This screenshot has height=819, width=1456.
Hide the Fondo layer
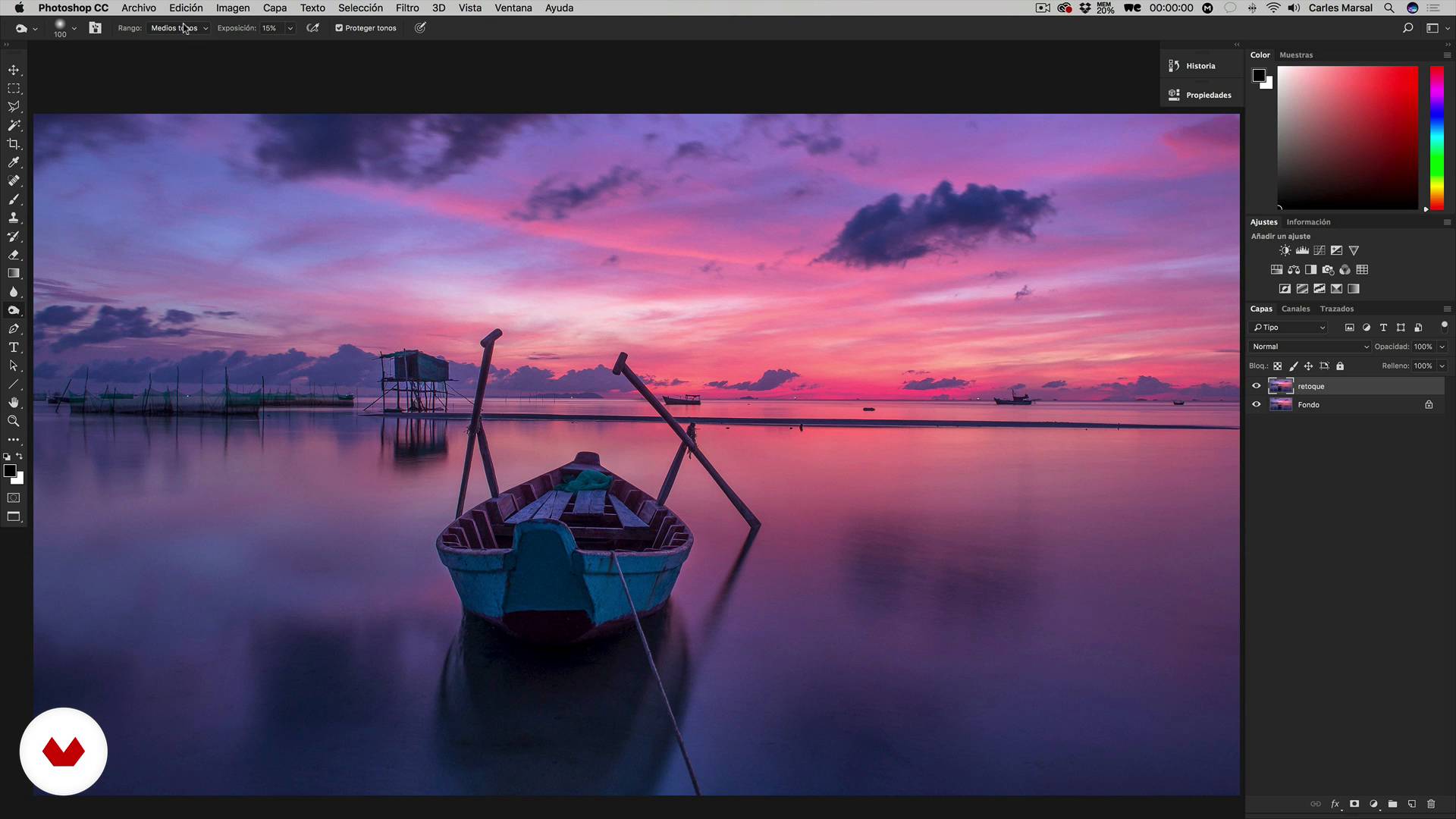[1256, 405]
